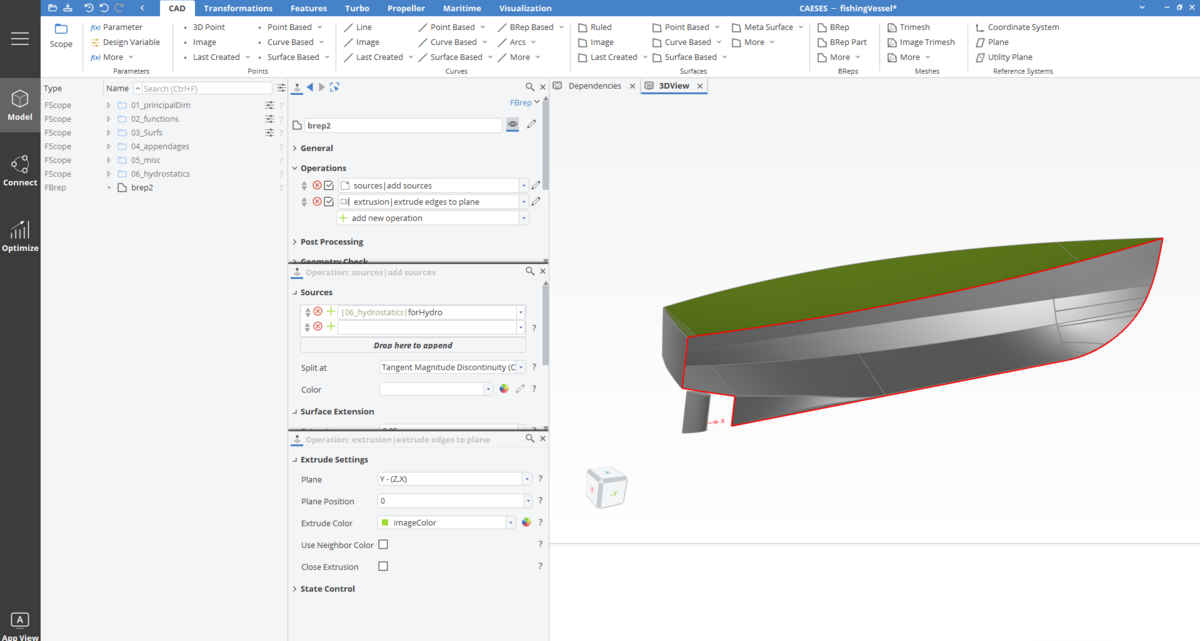Select 06_hydrostatics in the object tree

160,174
